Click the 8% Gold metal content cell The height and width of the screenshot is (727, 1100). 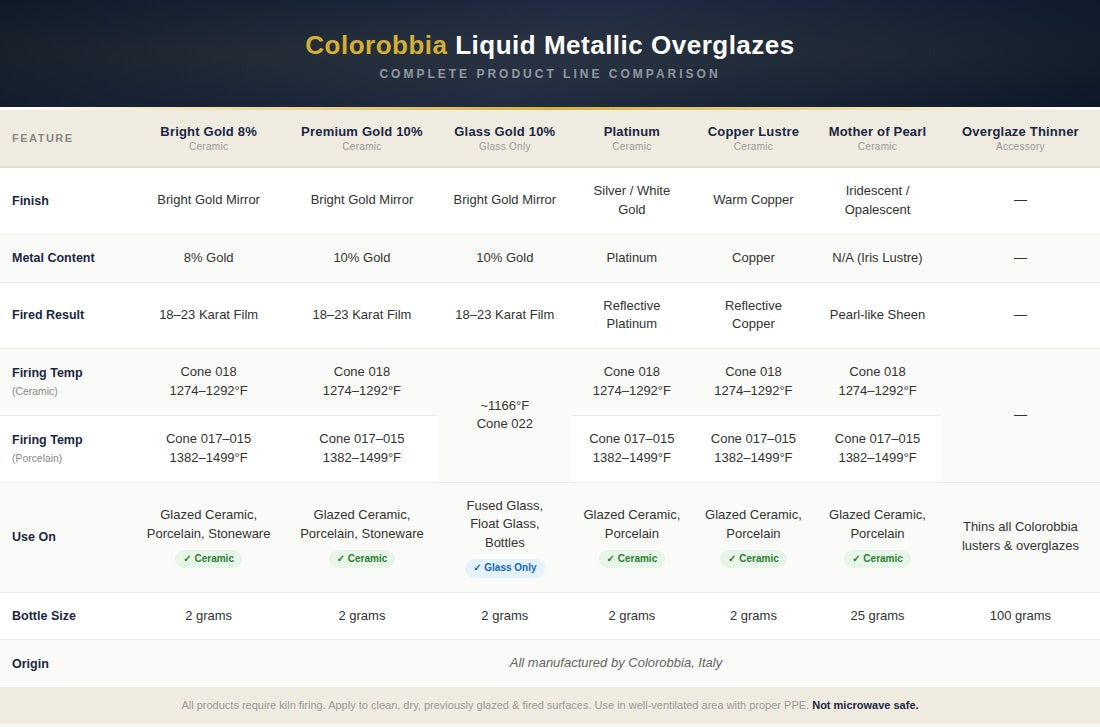tap(208, 258)
